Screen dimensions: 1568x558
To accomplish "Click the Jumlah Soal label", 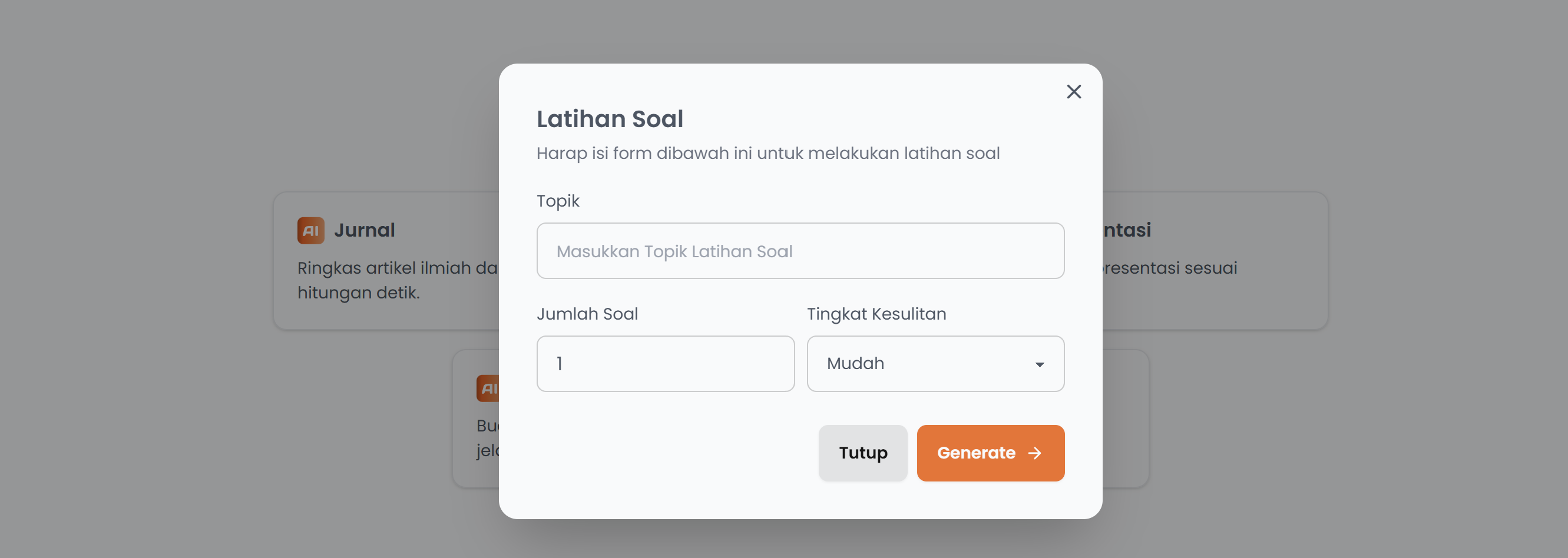I will 587,314.
